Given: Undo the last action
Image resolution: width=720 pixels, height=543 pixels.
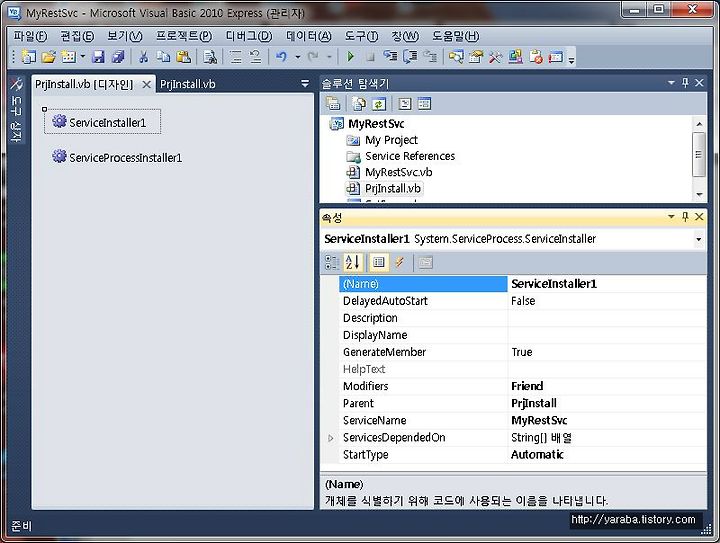Looking at the screenshot, I should coord(281,57).
